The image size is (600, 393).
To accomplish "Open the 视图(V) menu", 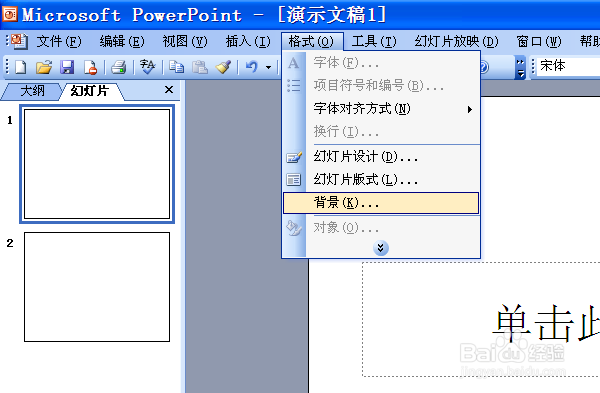I will pos(185,41).
